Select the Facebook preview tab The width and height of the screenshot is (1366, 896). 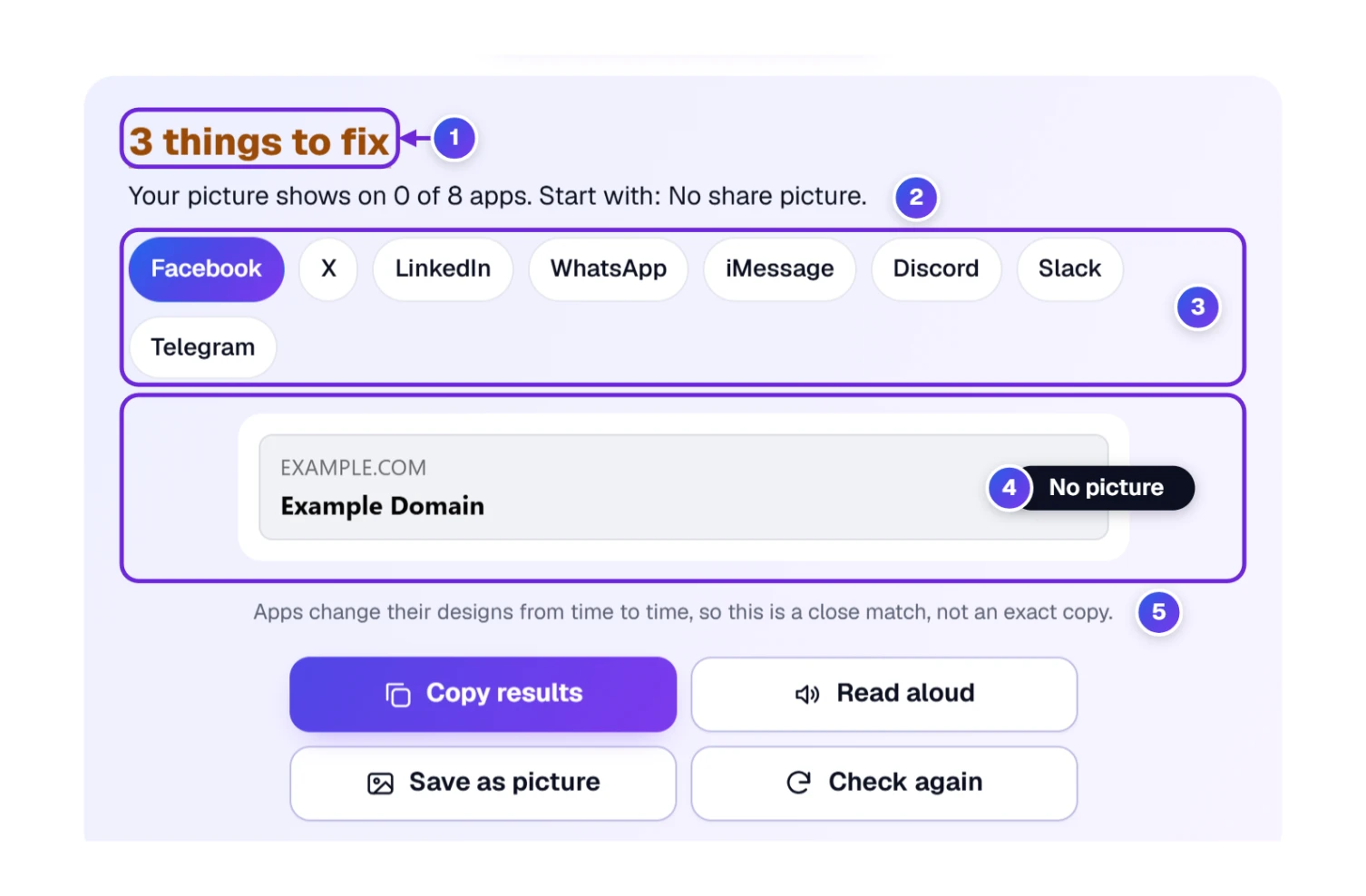coord(207,269)
